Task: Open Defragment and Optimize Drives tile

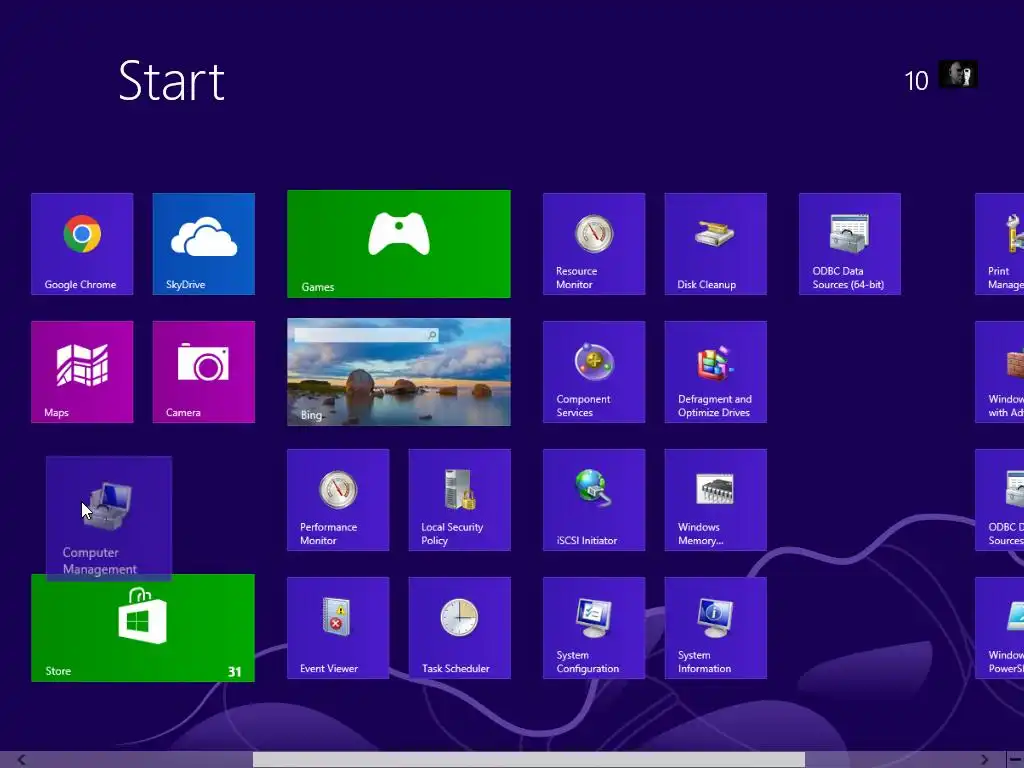Action: [716, 372]
